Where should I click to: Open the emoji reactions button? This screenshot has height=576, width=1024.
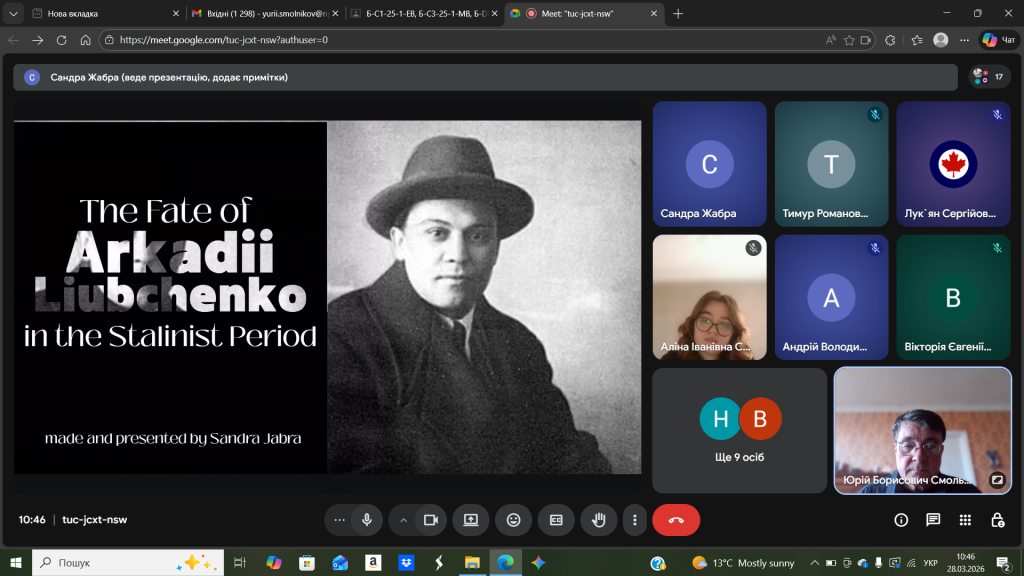[x=513, y=520]
